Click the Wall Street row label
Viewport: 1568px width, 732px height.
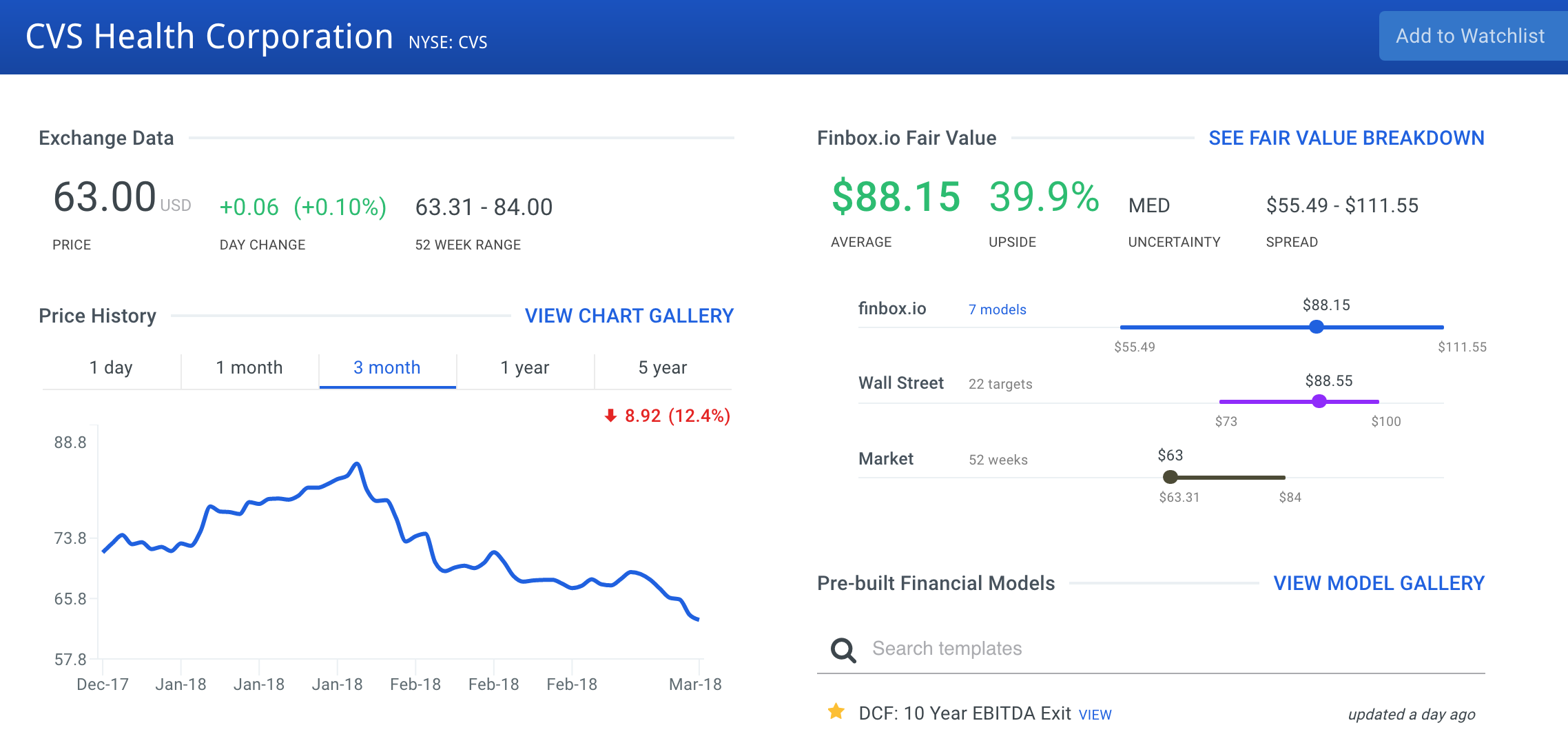pos(901,383)
